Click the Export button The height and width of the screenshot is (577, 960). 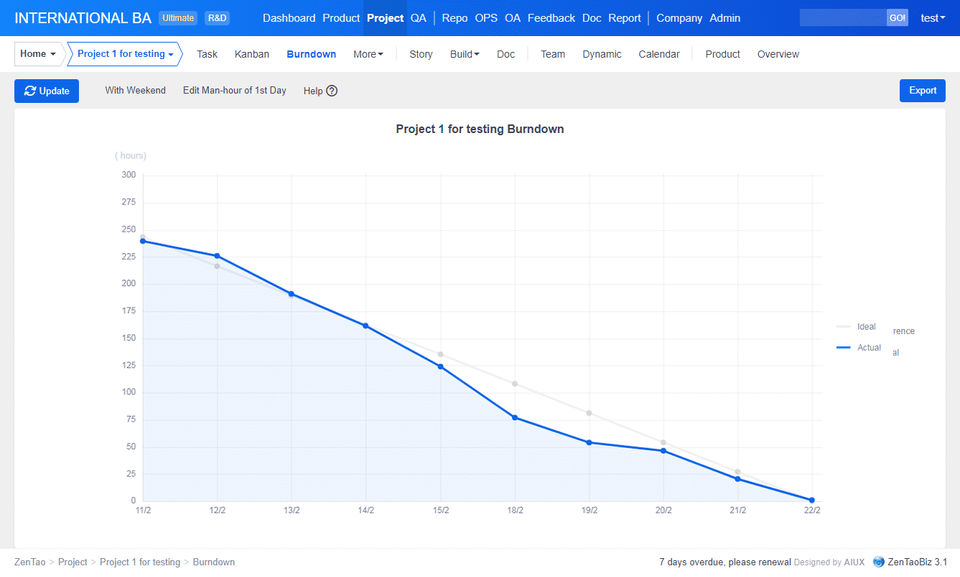(922, 91)
